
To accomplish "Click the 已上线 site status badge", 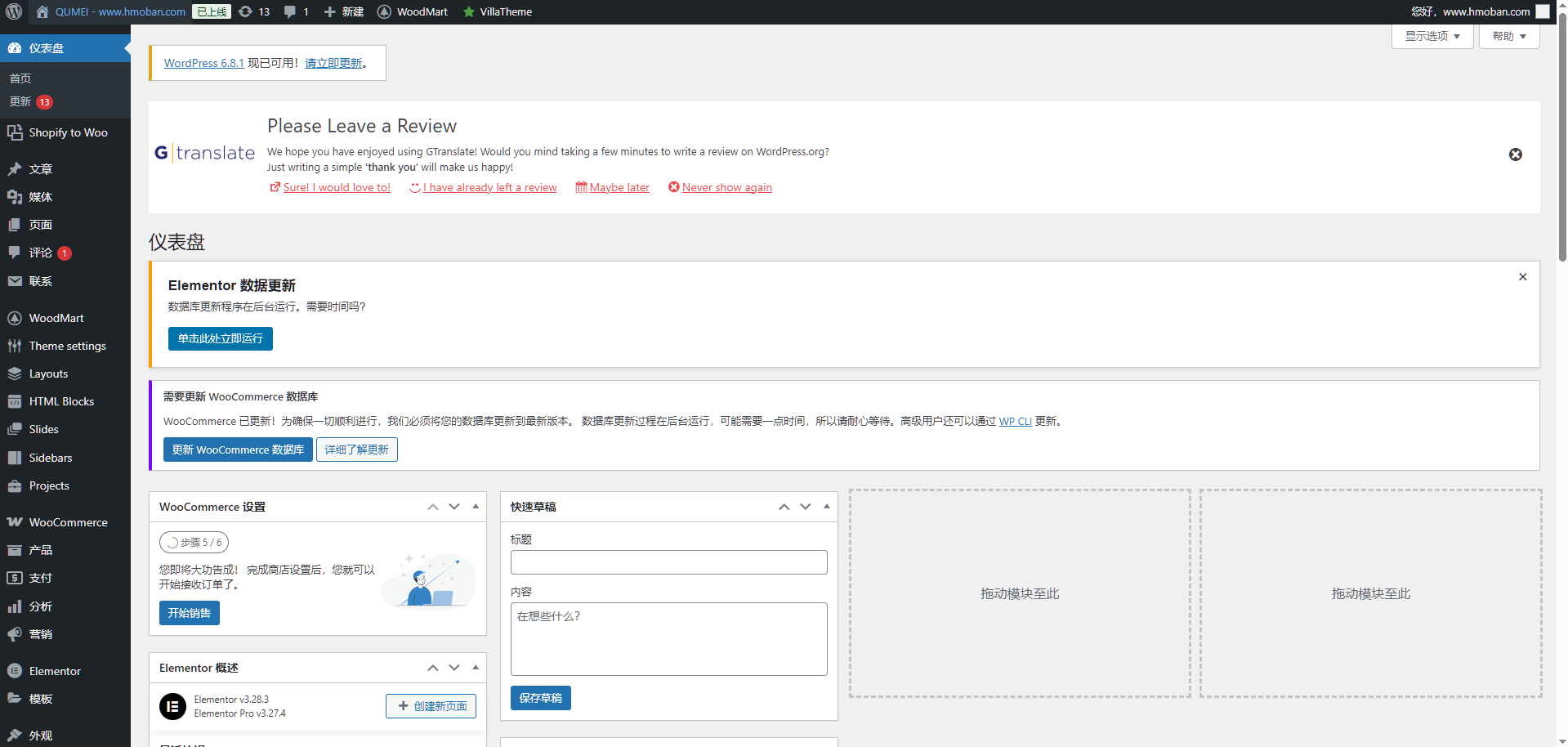I will tap(212, 11).
